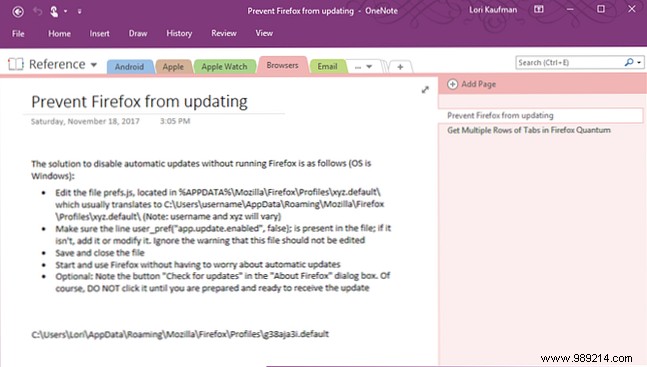Open the Email section tab
647x367 pixels.
[x=327, y=66]
